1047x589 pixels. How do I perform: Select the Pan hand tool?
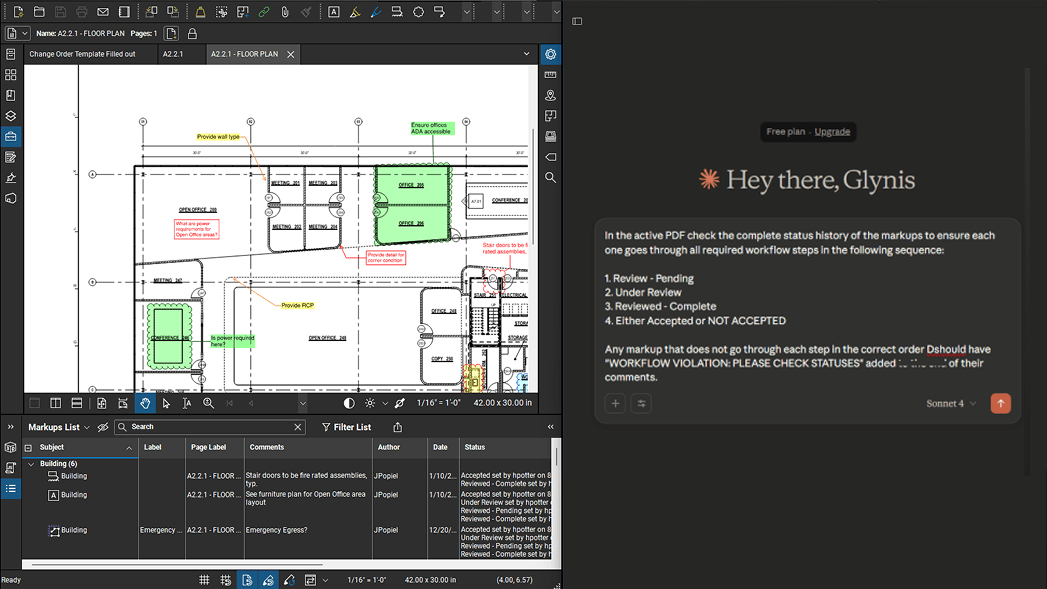coord(145,403)
